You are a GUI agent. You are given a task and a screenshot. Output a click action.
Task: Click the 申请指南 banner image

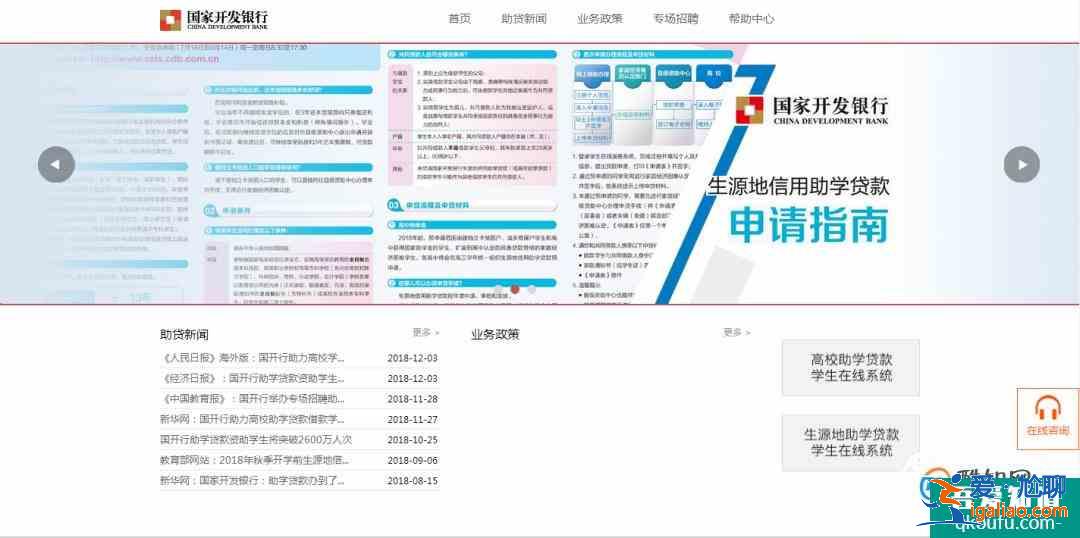[540, 174]
